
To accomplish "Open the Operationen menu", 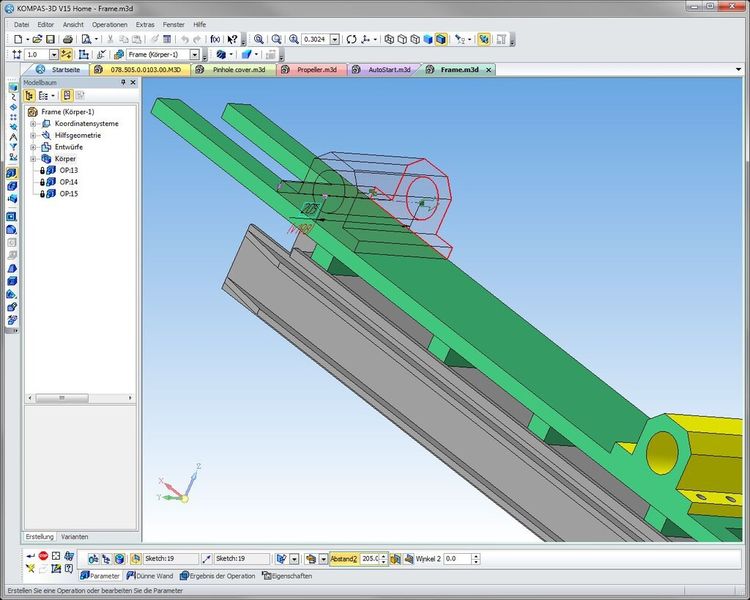I will [x=109, y=23].
